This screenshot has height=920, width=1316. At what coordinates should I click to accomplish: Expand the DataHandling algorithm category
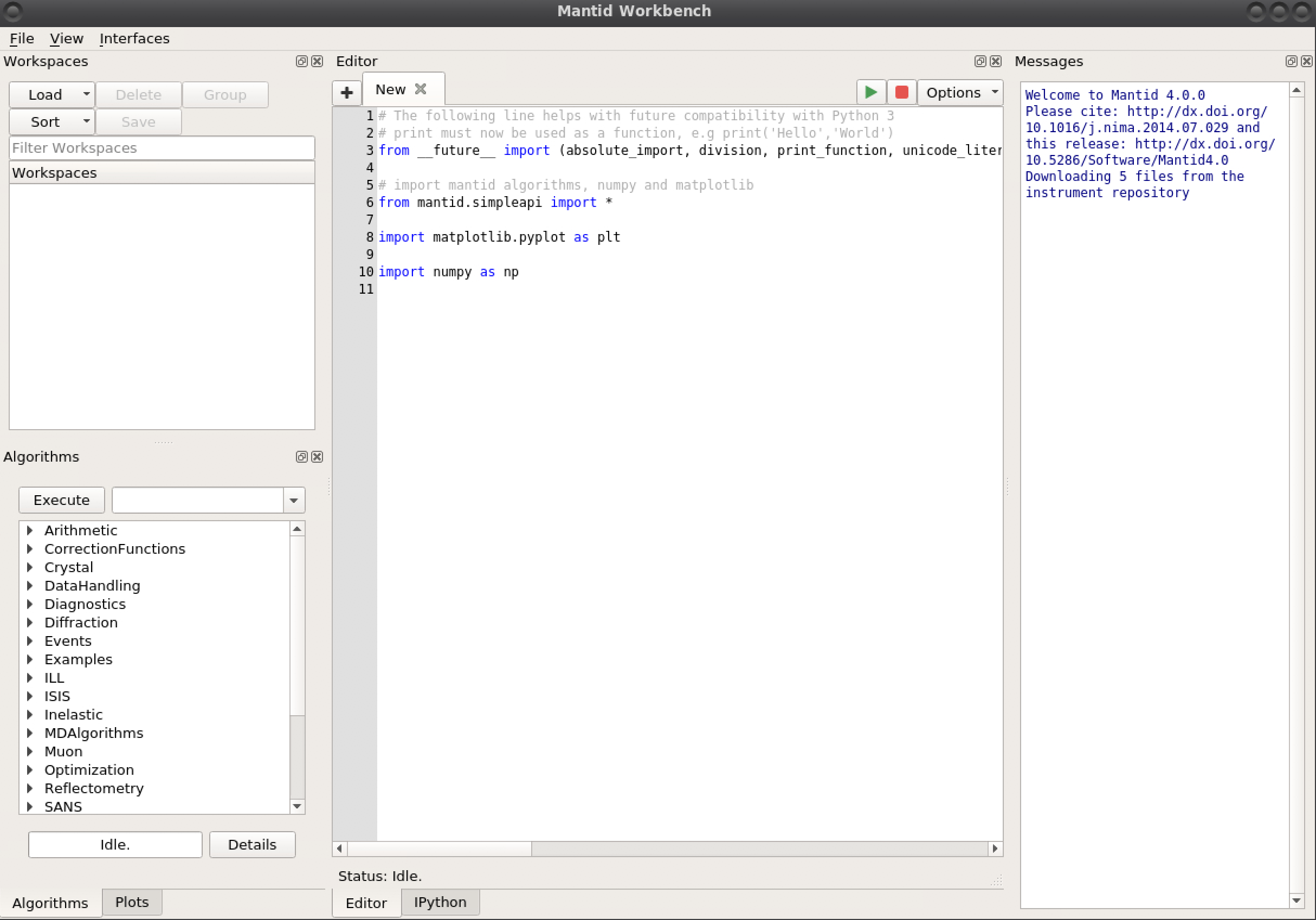pos(30,586)
